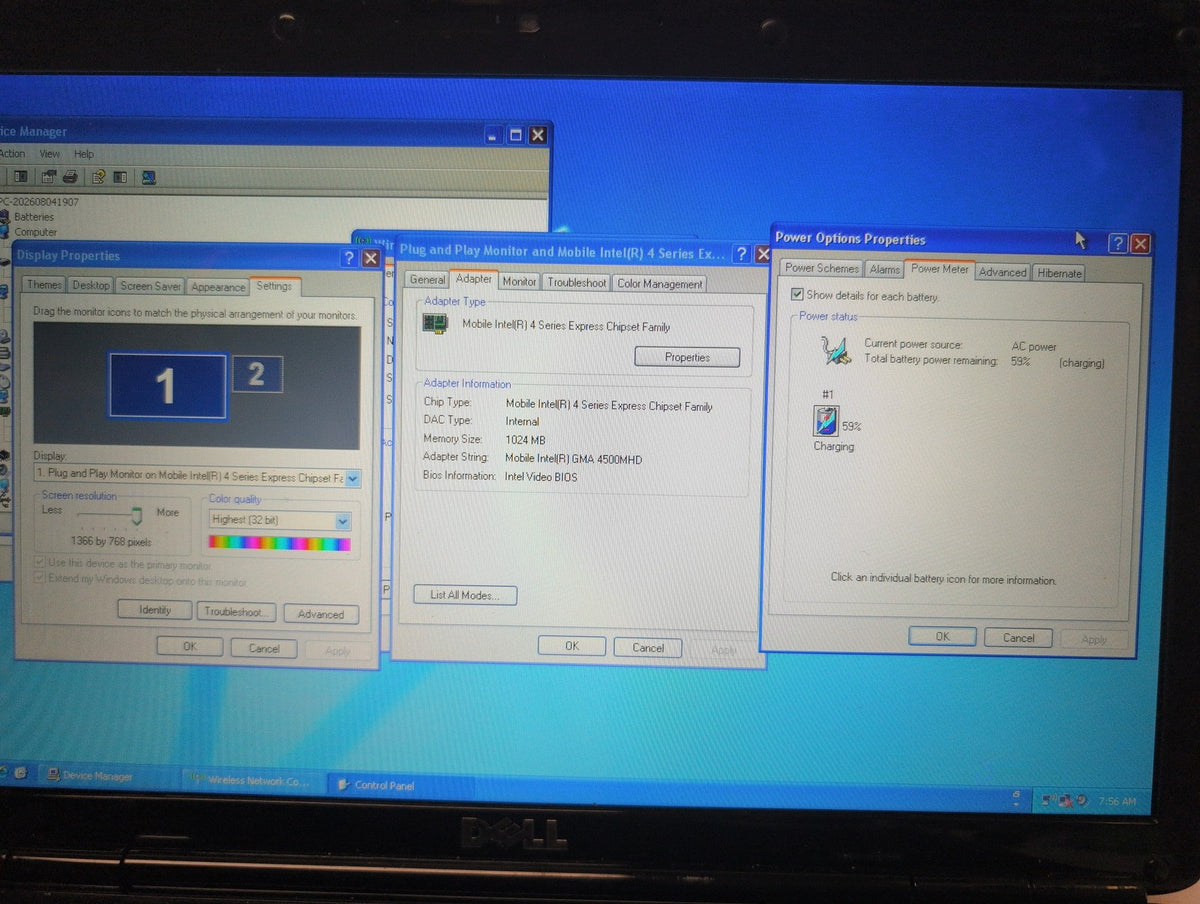
Task: Switch to the Themes tab in Display Properties
Action: [x=44, y=285]
